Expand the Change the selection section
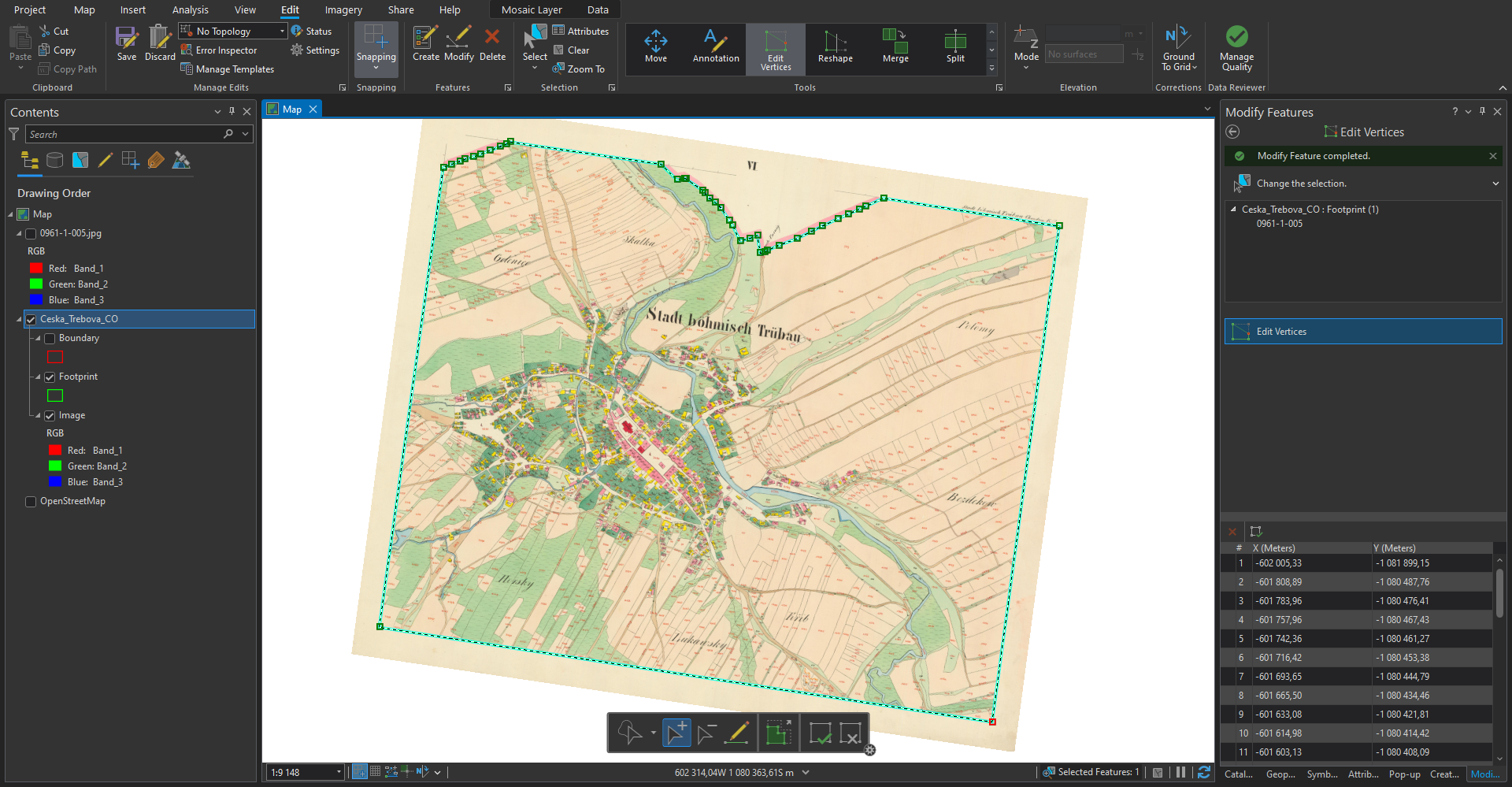The image size is (1512, 787). click(1495, 184)
